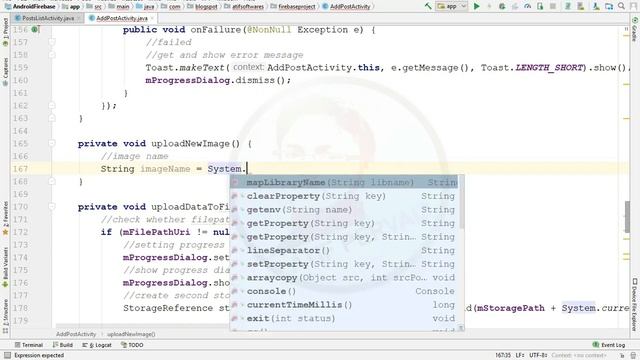Click the firebaseproject breadcrumb folder

(293, 7)
